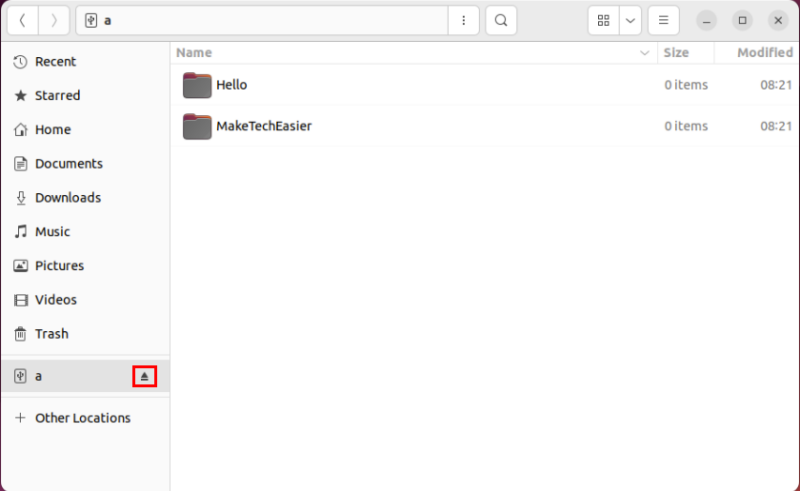The image size is (800, 491).
Task: Go back with the back arrow
Action: pyautogui.click(x=22, y=20)
